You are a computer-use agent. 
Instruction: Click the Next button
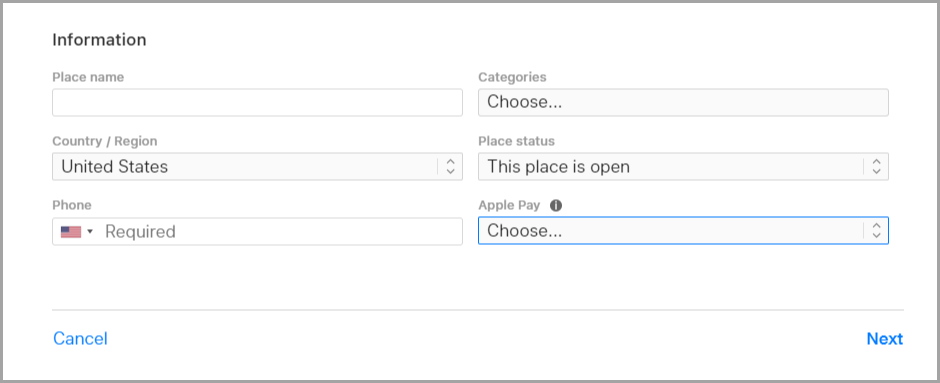pyautogui.click(x=885, y=339)
